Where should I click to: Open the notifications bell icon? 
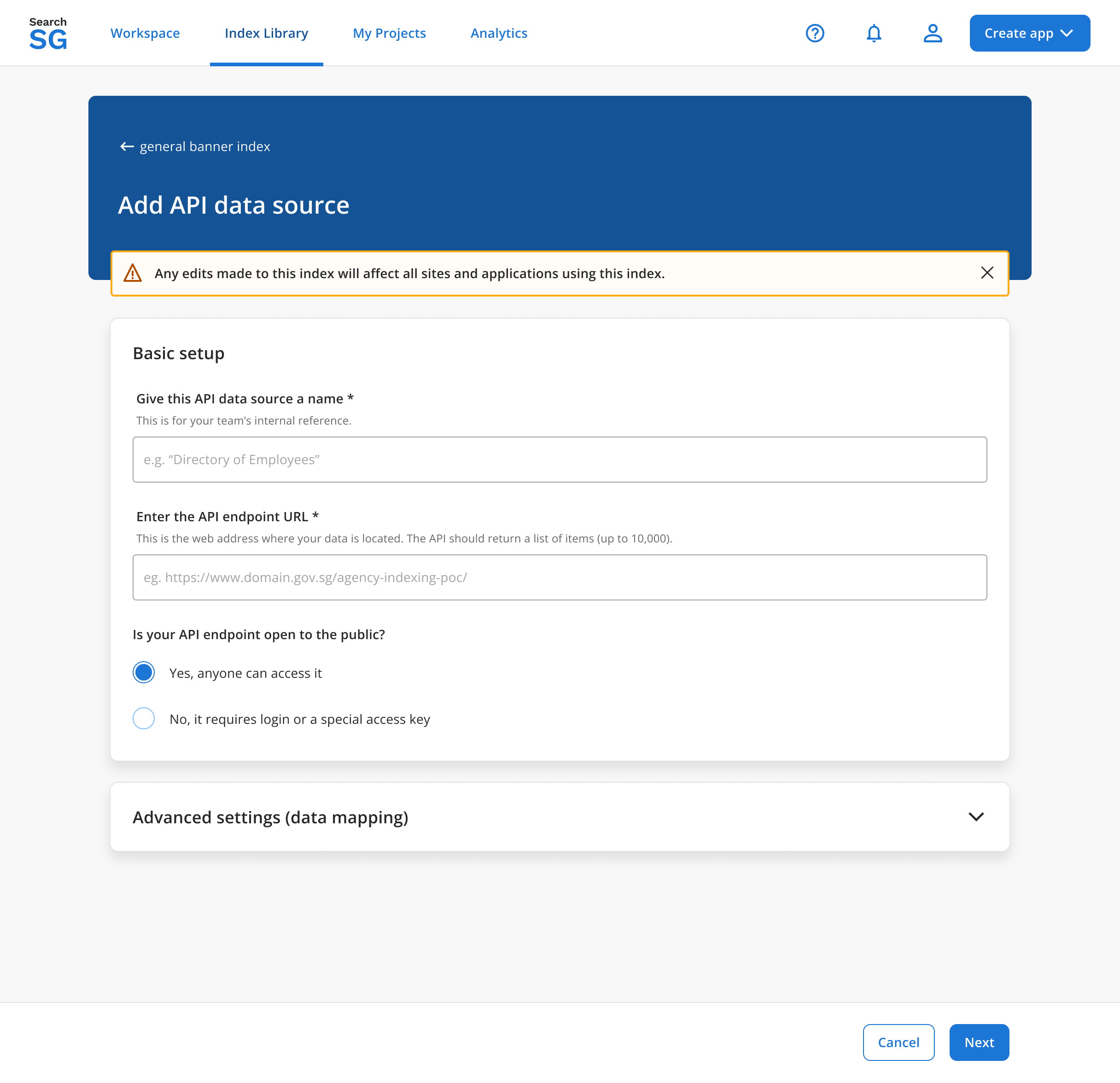874,33
